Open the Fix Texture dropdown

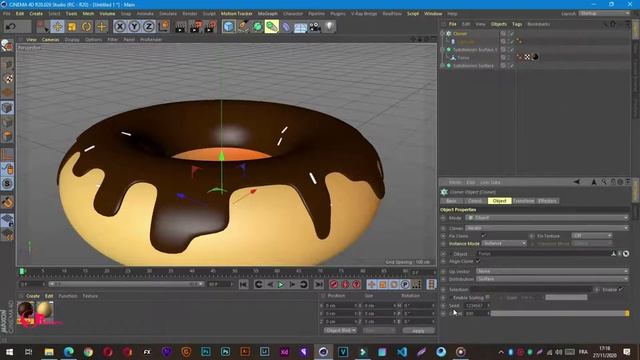click(x=591, y=236)
